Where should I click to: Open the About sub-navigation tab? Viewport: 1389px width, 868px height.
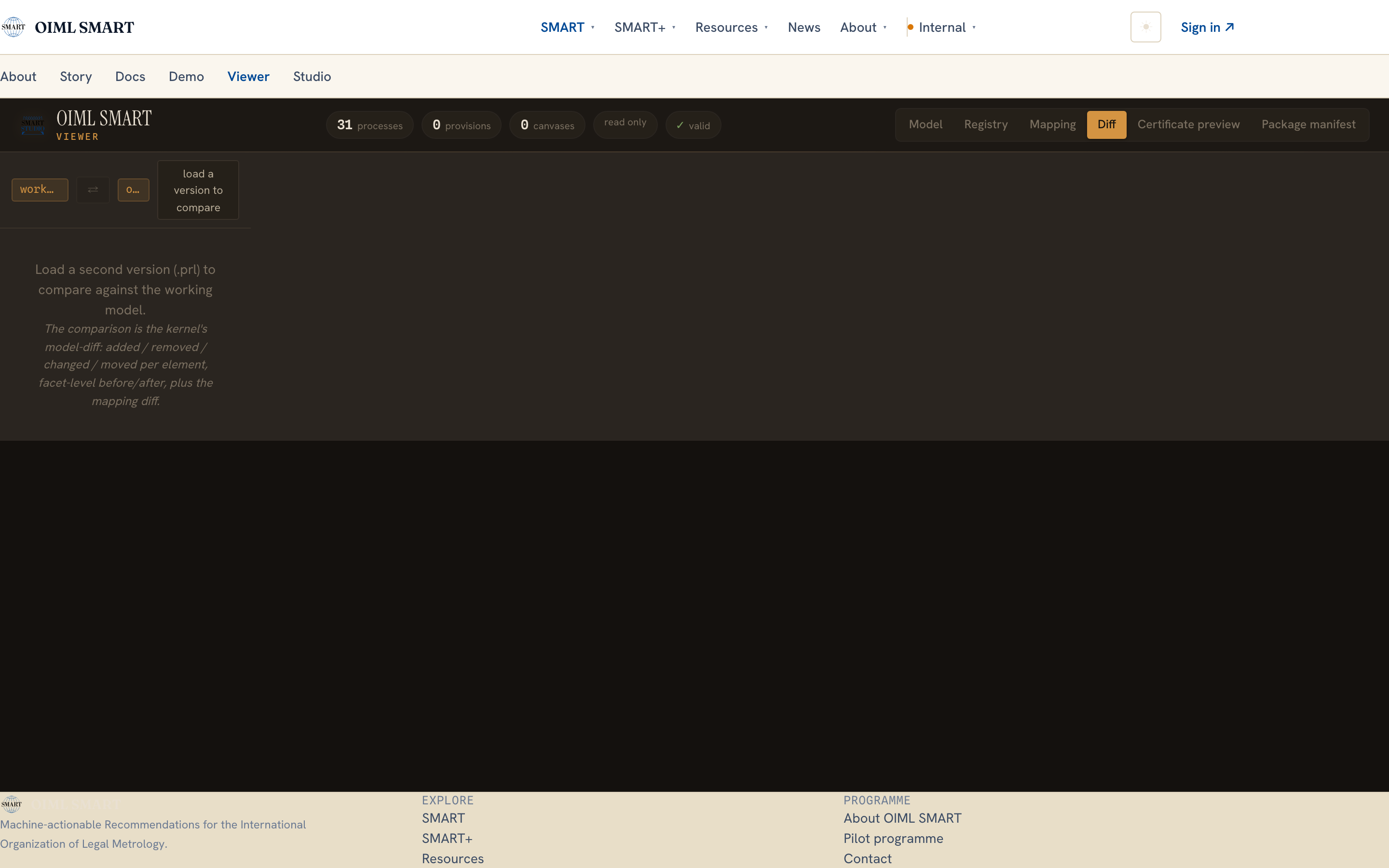pyautogui.click(x=18, y=76)
